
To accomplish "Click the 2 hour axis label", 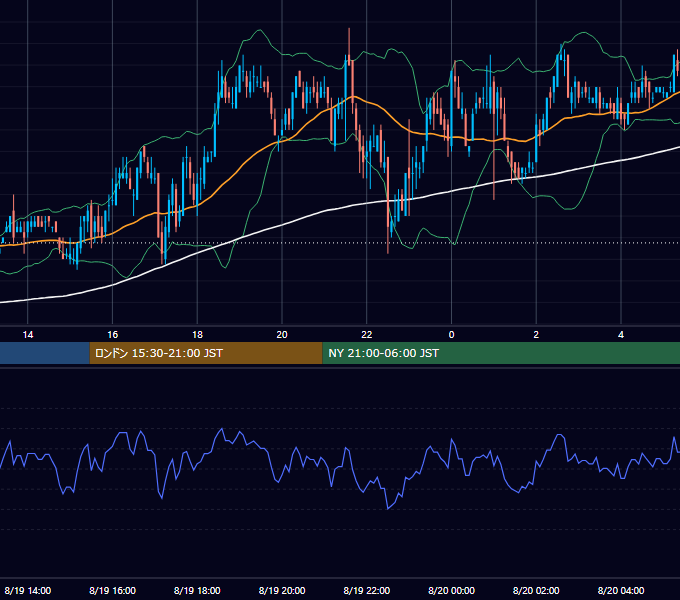I will [x=536, y=335].
